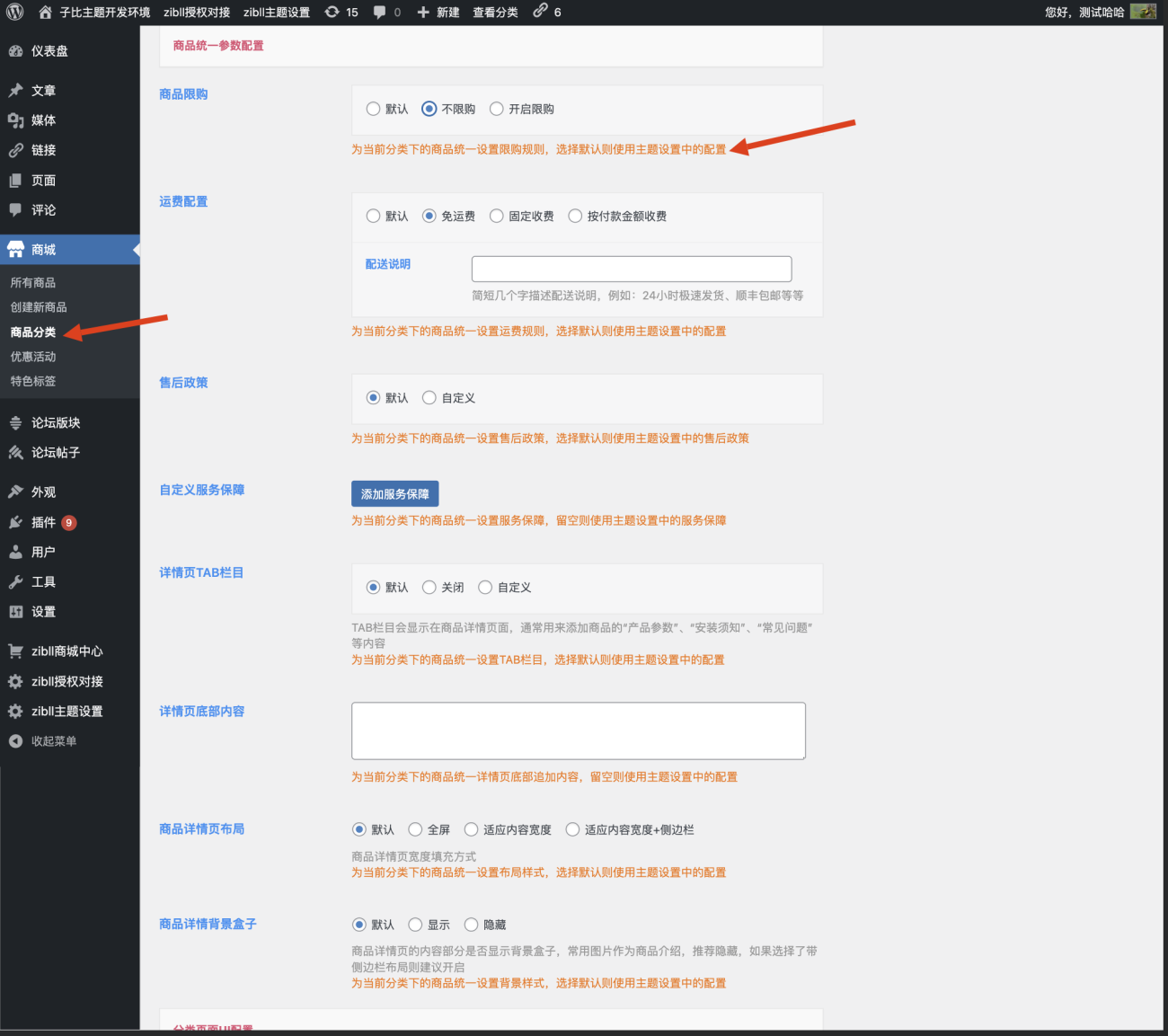Click the 您好，测试哈哈 account greeting
Viewport: 1168px width, 1036px height.
tap(1084, 13)
